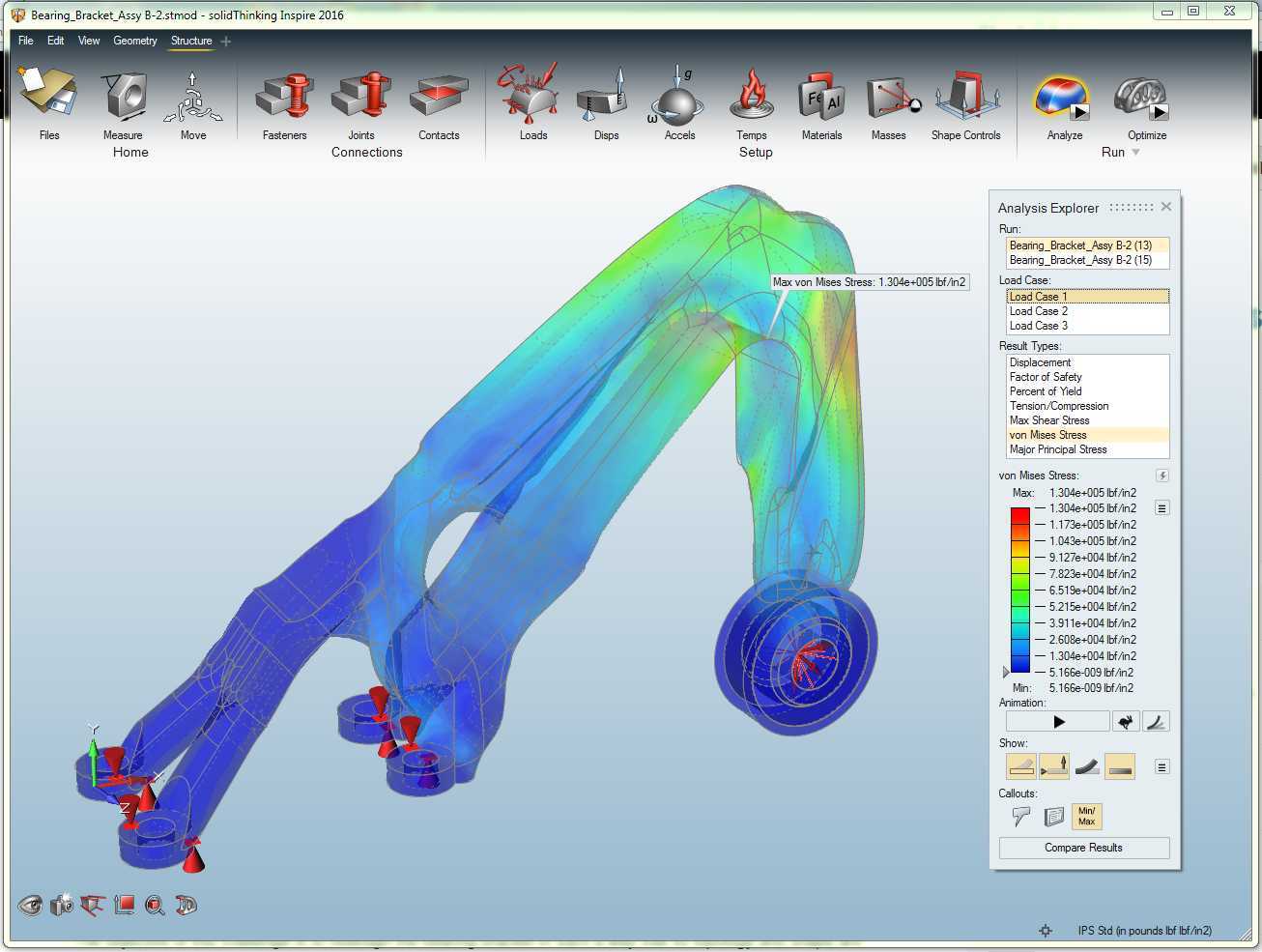Select the Tension/Compression result type
1262x952 pixels.
click(x=1087, y=406)
